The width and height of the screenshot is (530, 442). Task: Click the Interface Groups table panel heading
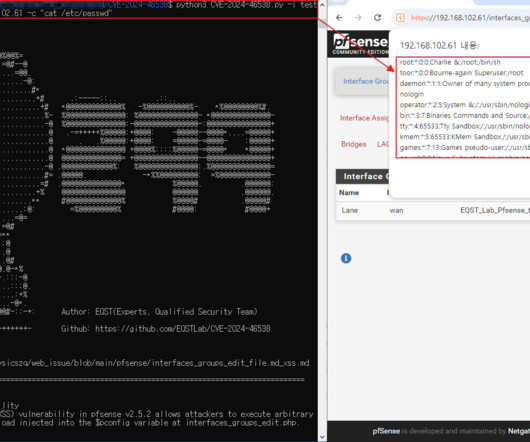click(x=363, y=176)
